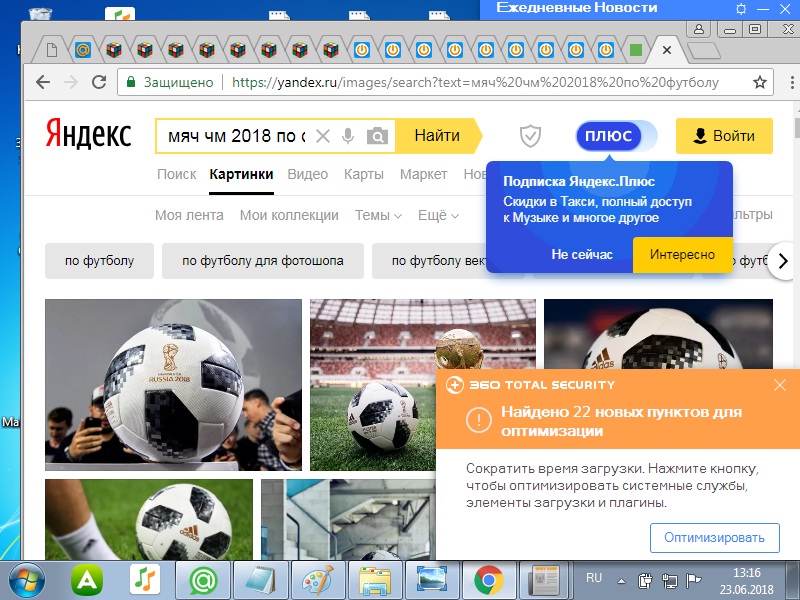Open the Adidas ball close-up photo top right
Image resolution: width=800 pixels, height=600 pixels.
tap(659, 334)
